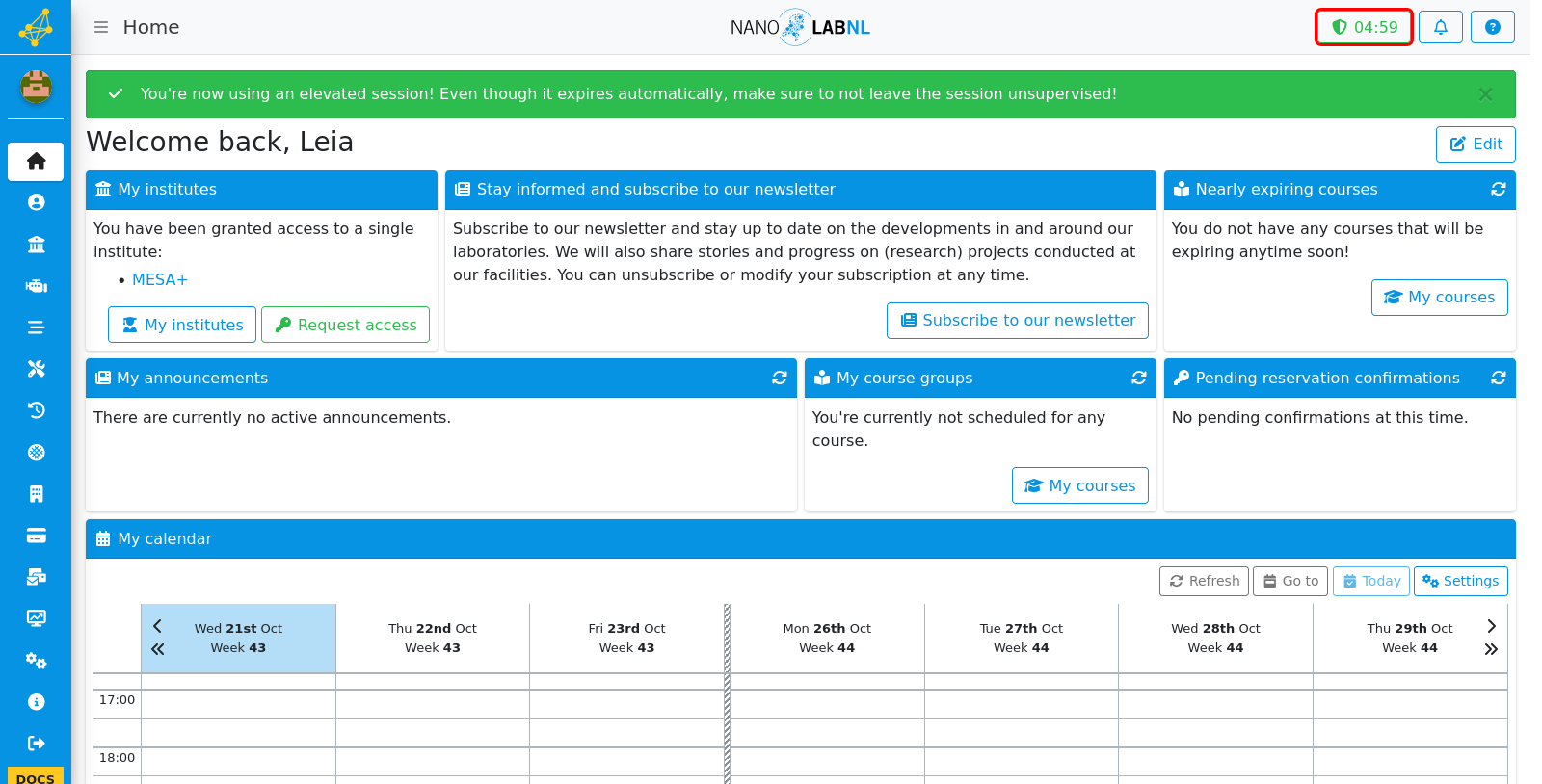
Task: Open the Home page in sidebar
Action: (x=36, y=161)
